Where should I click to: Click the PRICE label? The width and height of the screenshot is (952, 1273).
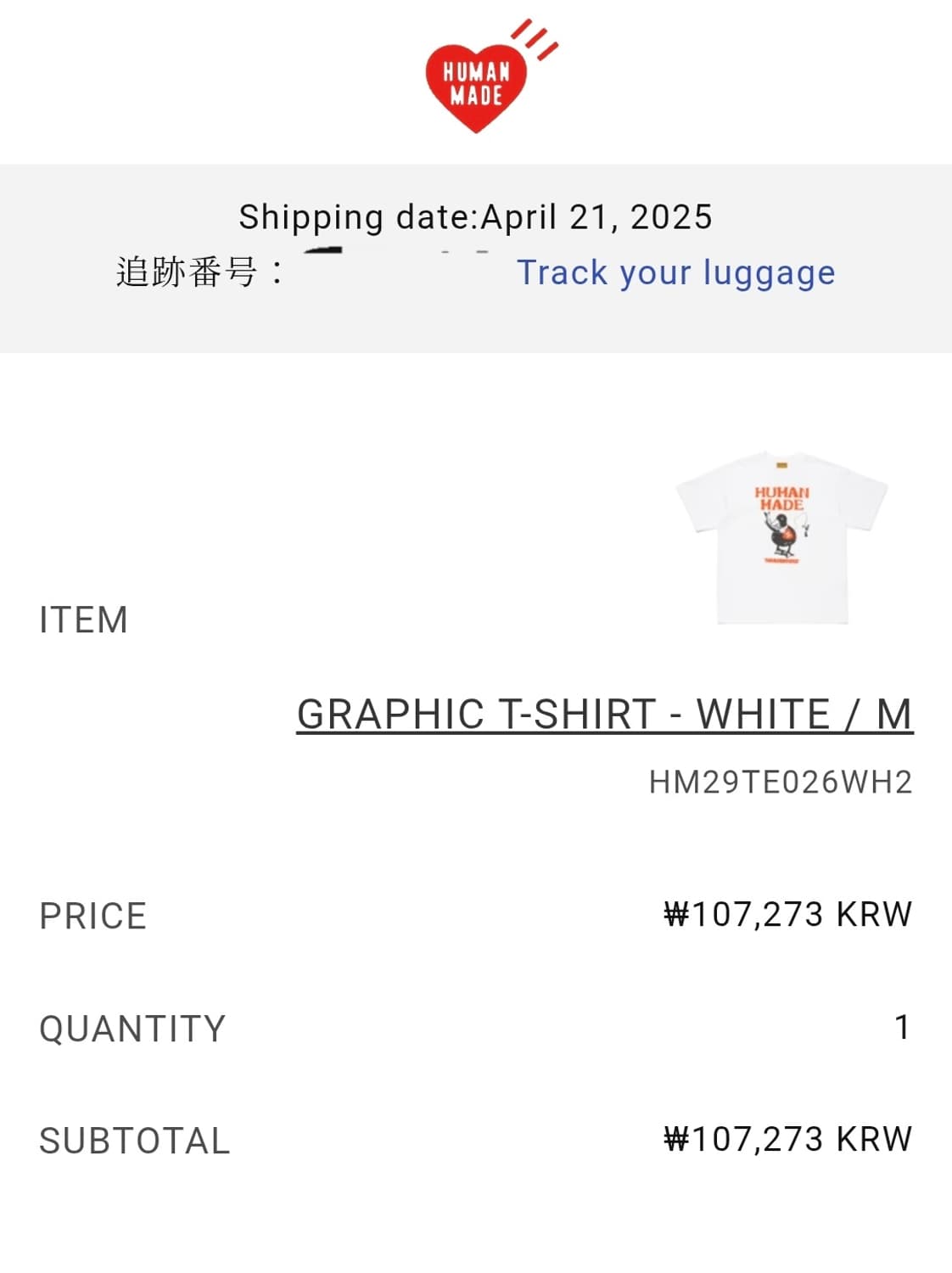coord(93,917)
